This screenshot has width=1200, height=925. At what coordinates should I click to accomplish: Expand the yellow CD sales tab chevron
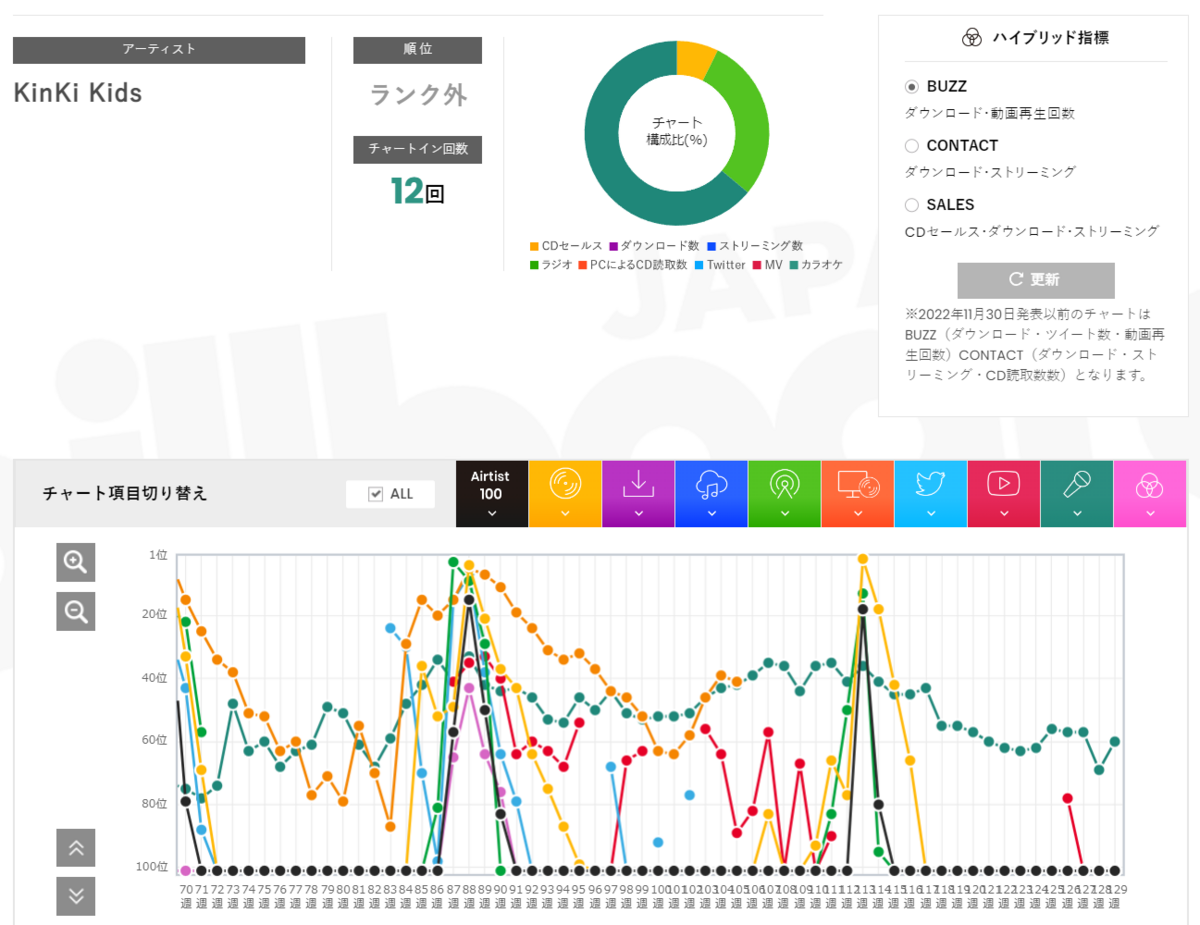(565, 513)
